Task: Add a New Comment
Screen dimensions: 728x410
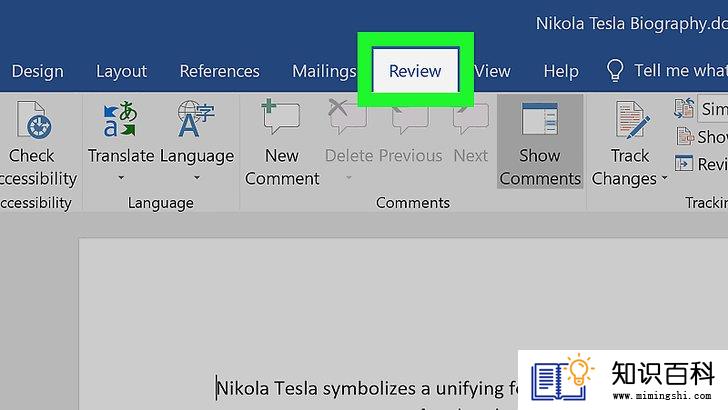Action: coord(281,143)
